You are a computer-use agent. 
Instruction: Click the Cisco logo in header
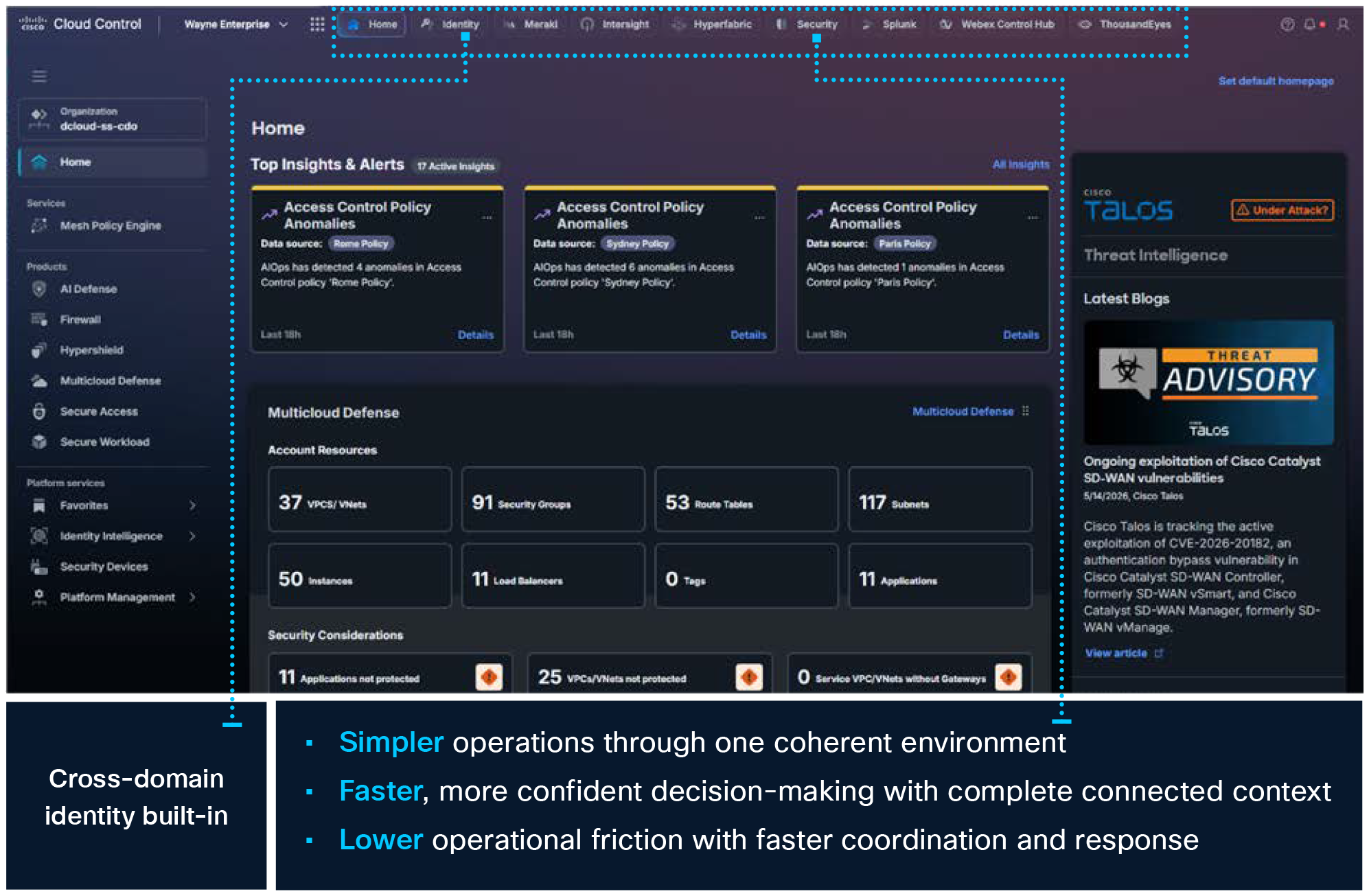pos(32,24)
